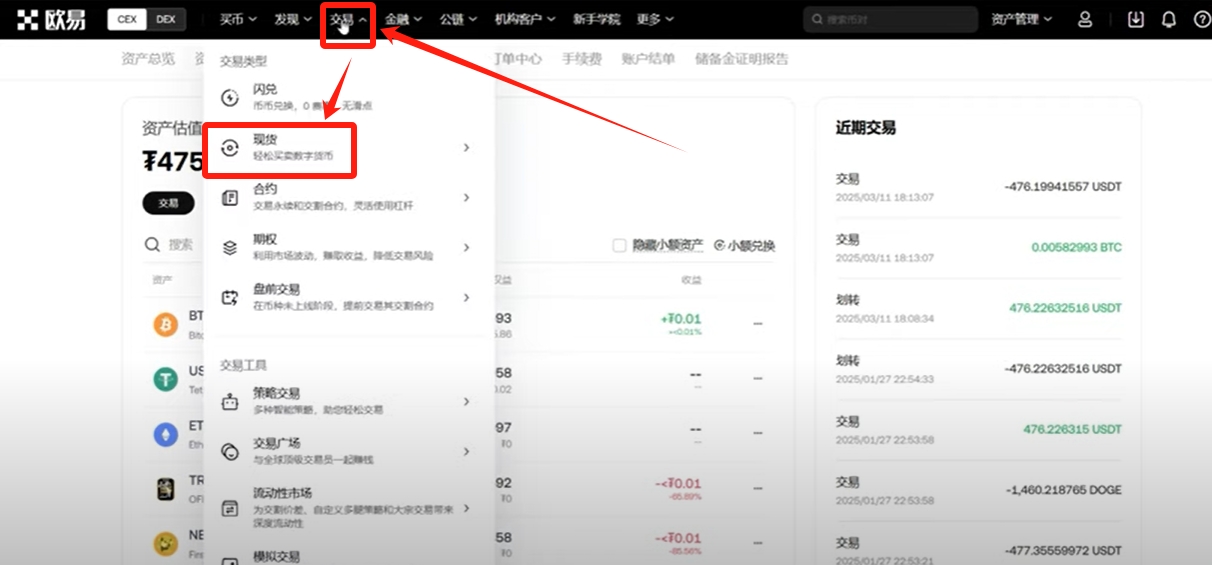
Task: Open the 金融 dropdown
Action: click(403, 19)
